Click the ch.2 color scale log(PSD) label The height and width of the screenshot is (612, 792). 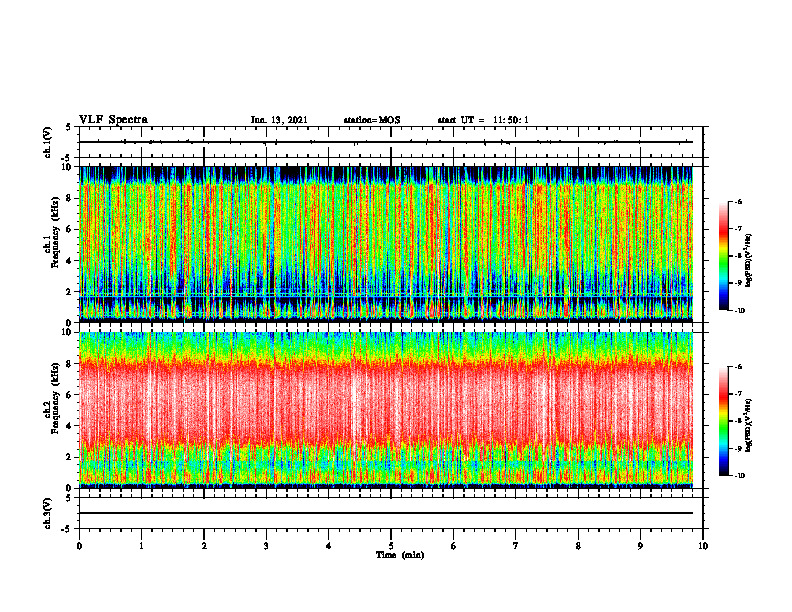coord(749,426)
